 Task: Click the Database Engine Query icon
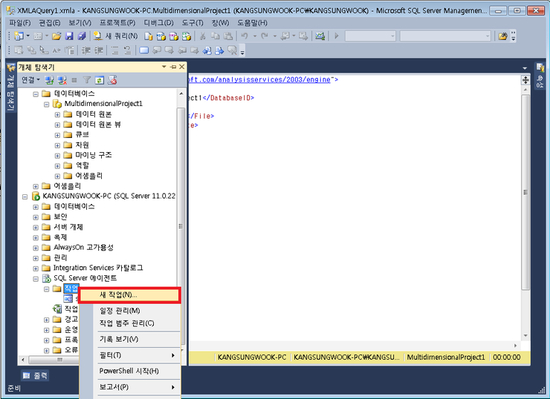point(148,36)
